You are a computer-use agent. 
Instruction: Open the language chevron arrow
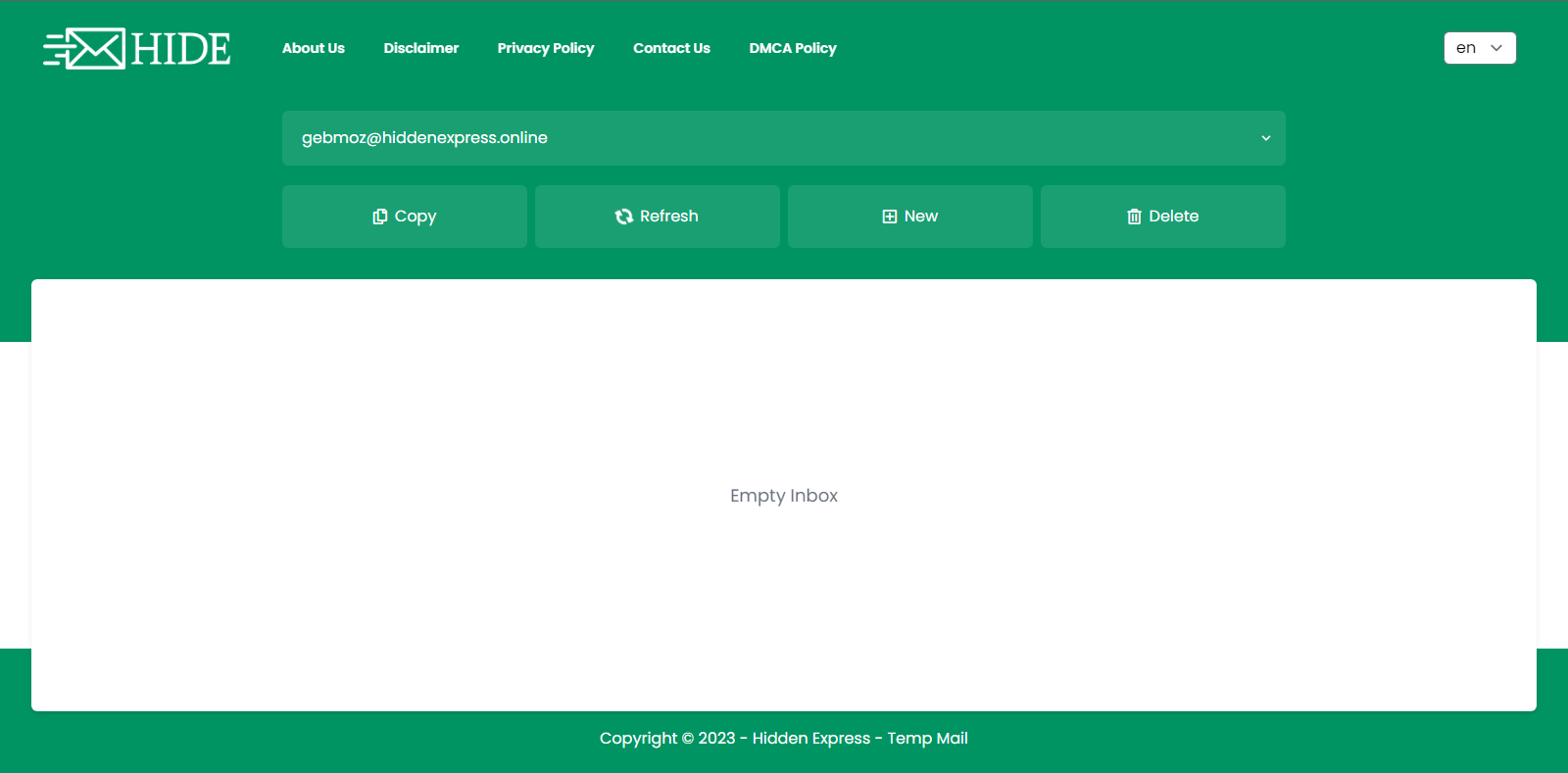(1496, 48)
